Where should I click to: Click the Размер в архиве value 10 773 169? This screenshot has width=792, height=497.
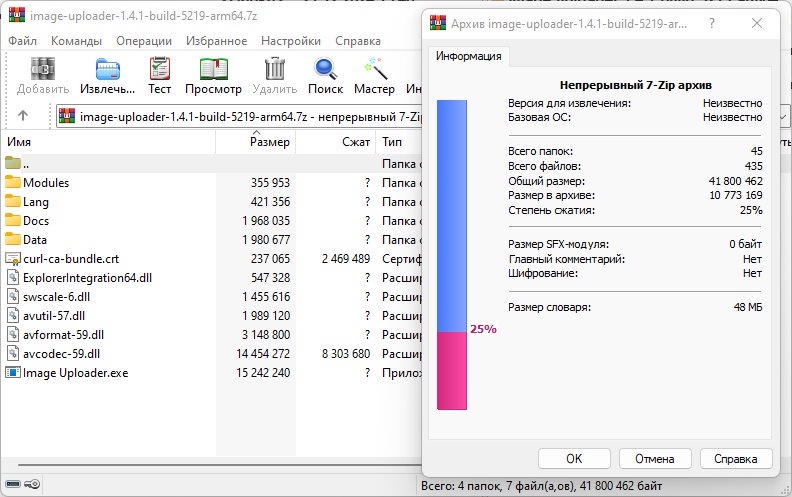coord(736,195)
